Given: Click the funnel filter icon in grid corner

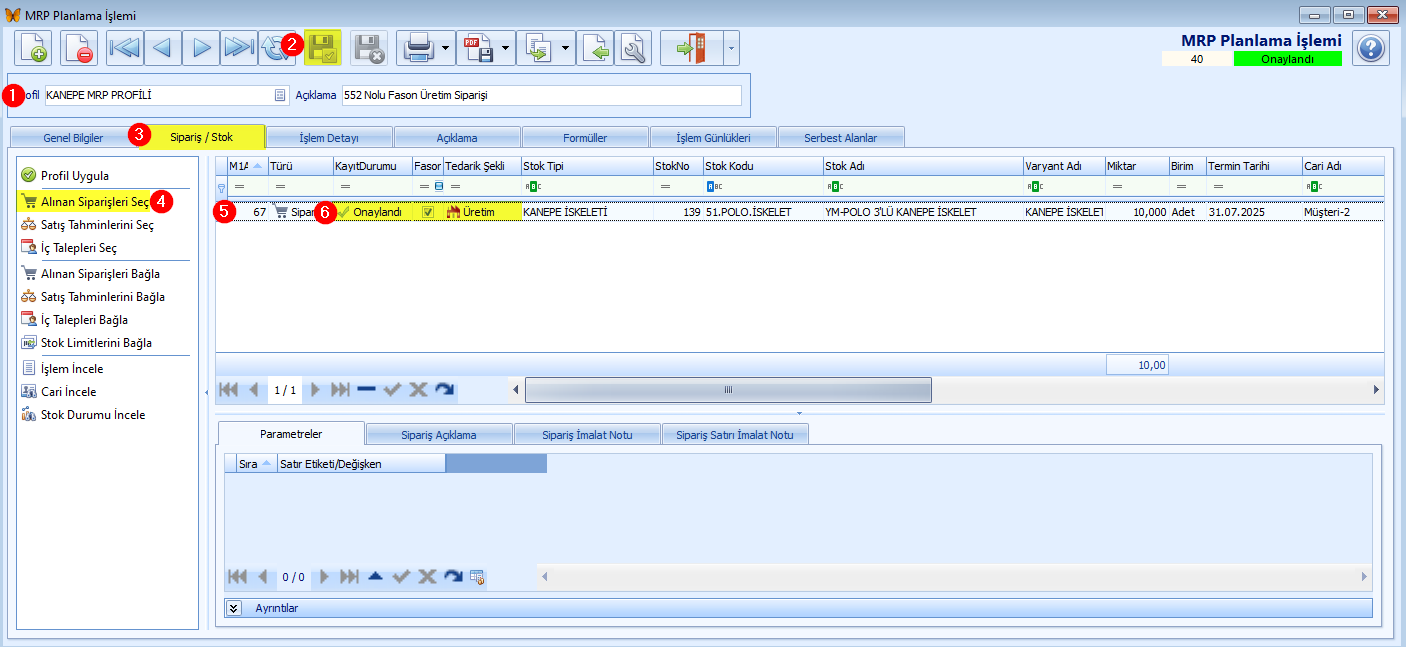Looking at the screenshot, I should point(221,187).
